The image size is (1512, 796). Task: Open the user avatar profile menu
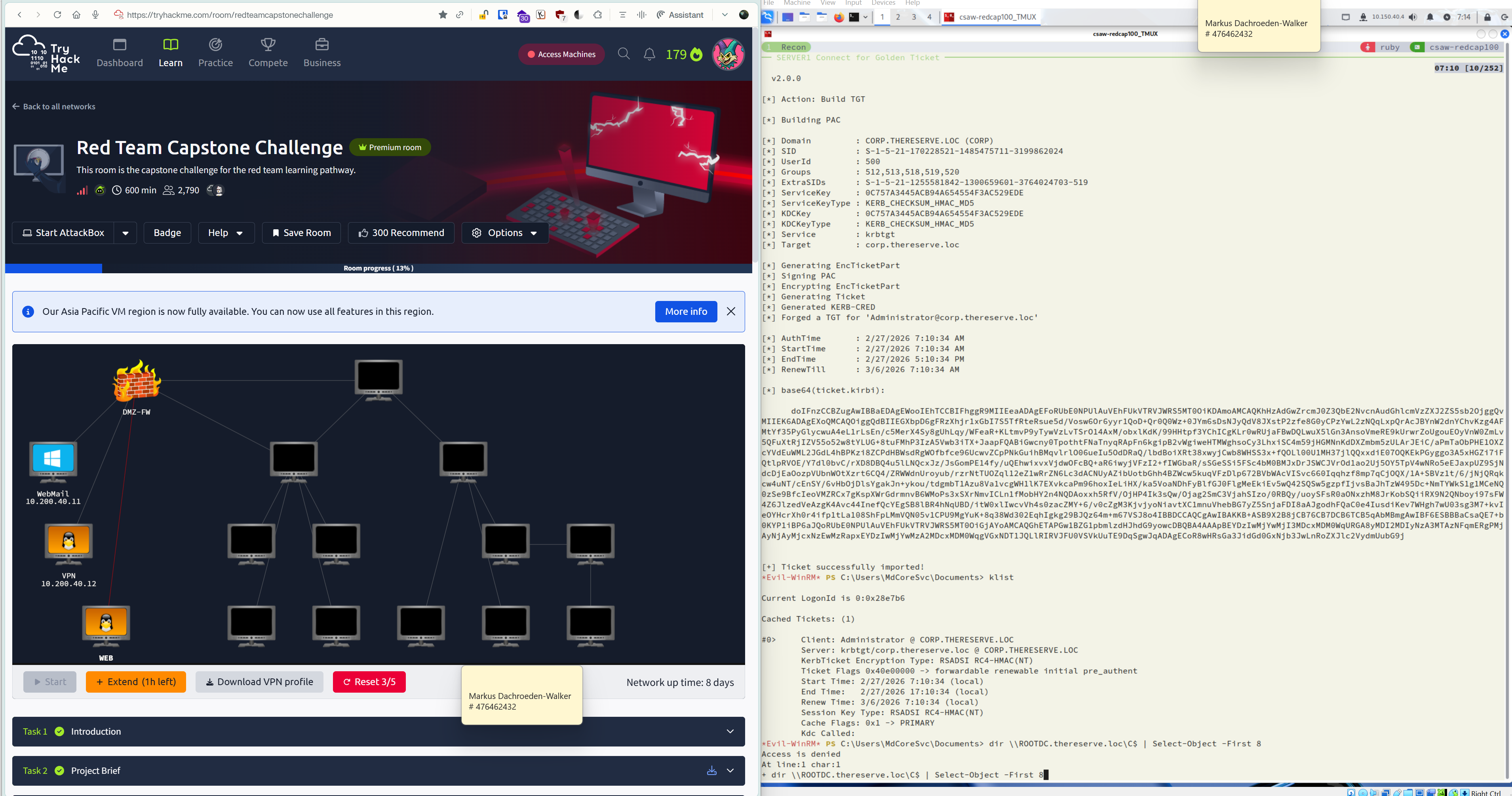(728, 55)
